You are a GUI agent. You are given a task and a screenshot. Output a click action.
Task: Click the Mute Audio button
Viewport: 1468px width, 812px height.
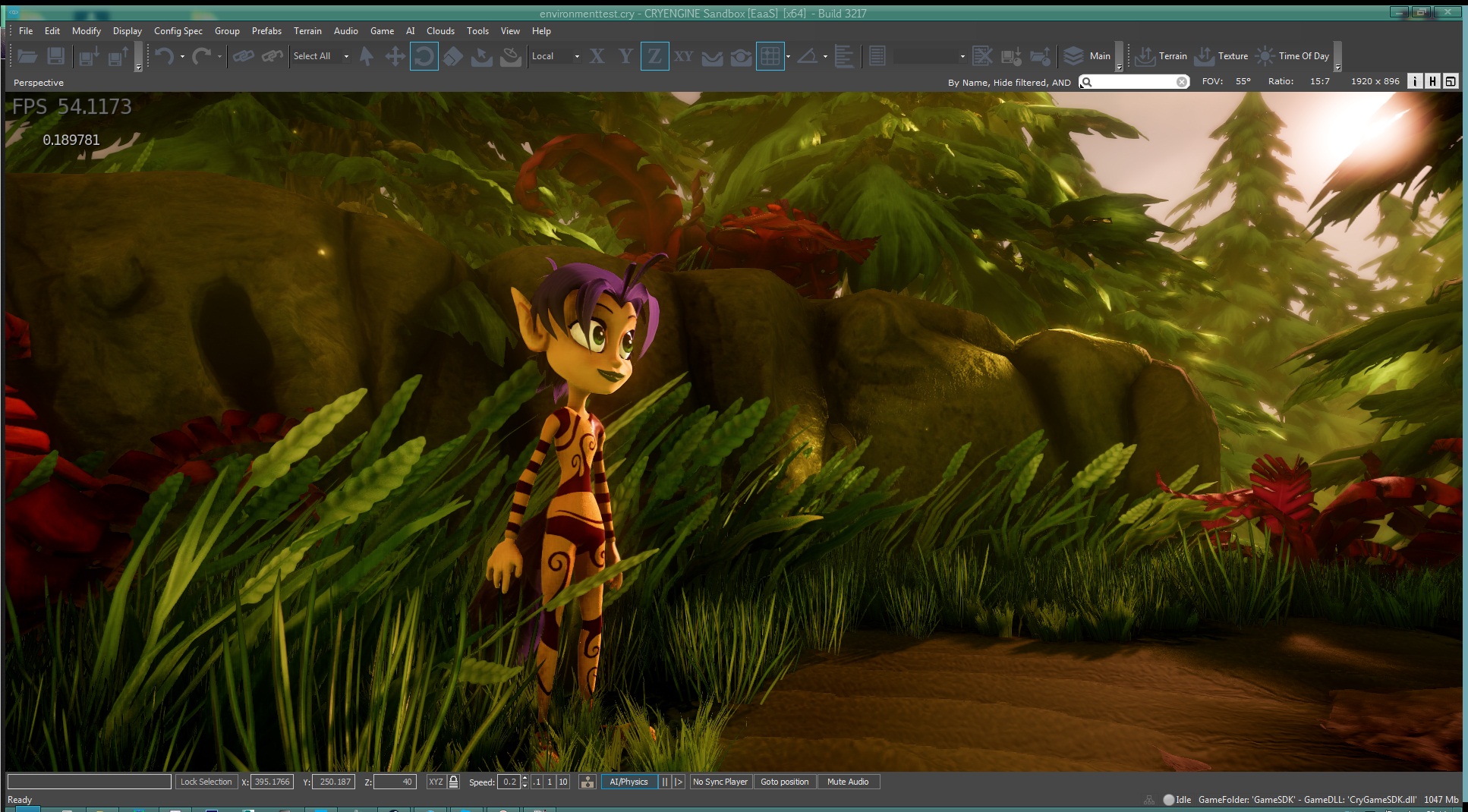(x=848, y=782)
